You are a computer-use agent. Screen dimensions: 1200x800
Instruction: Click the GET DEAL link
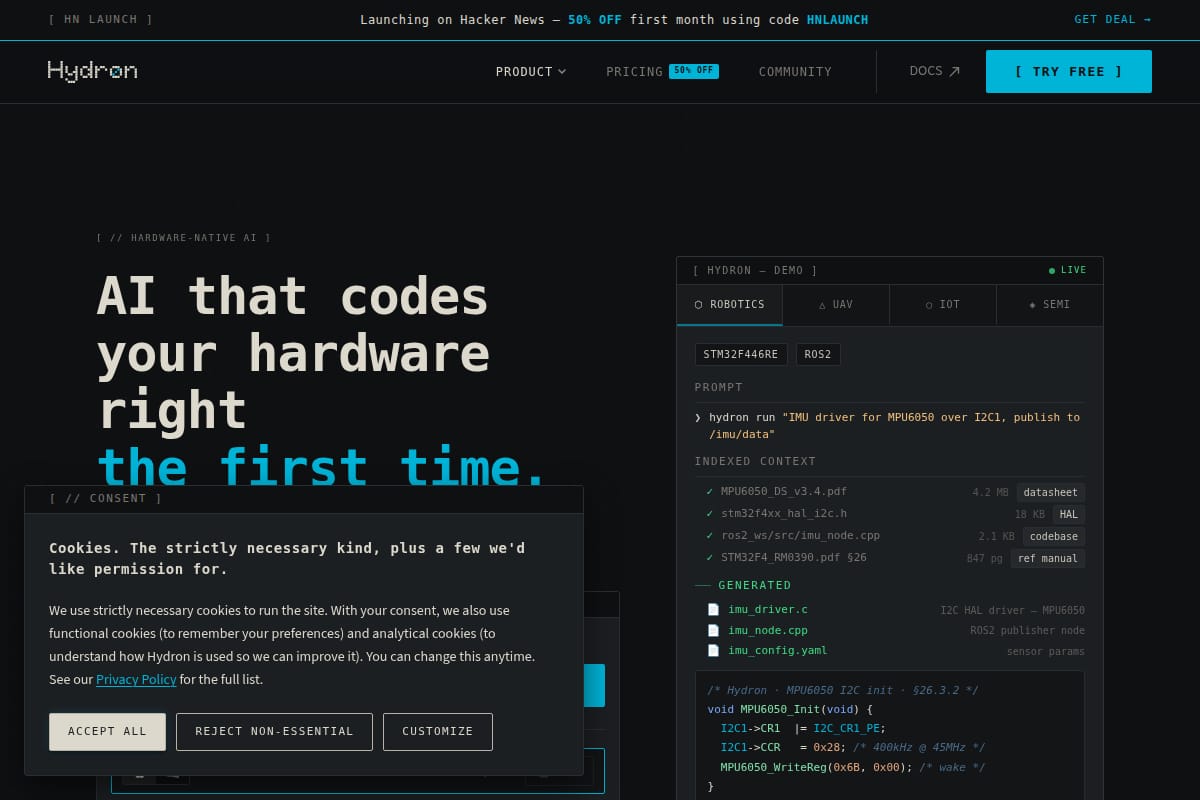[x=1112, y=19]
